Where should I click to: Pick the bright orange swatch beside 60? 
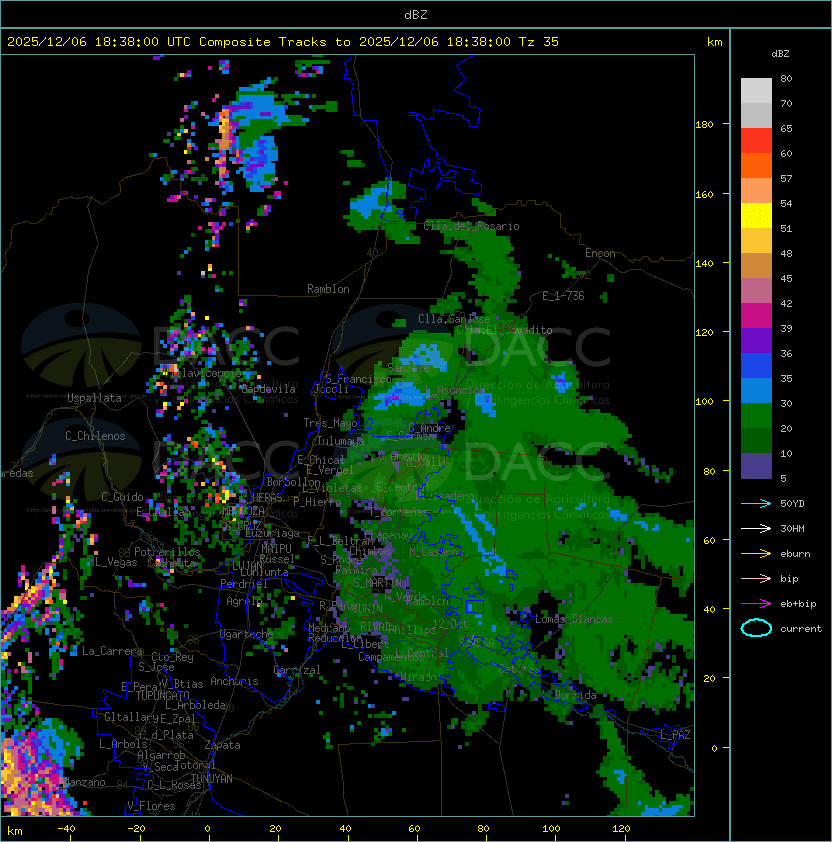(x=756, y=165)
